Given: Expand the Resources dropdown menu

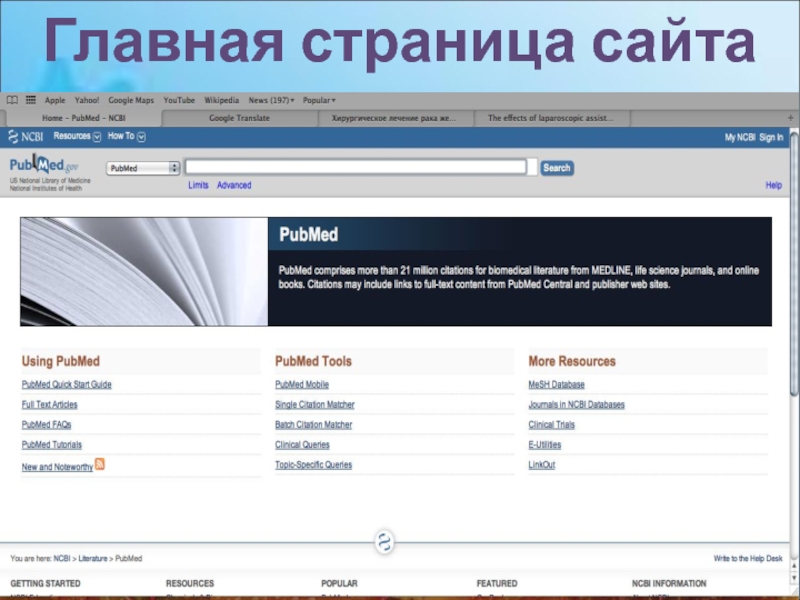Looking at the screenshot, I should tap(77, 136).
